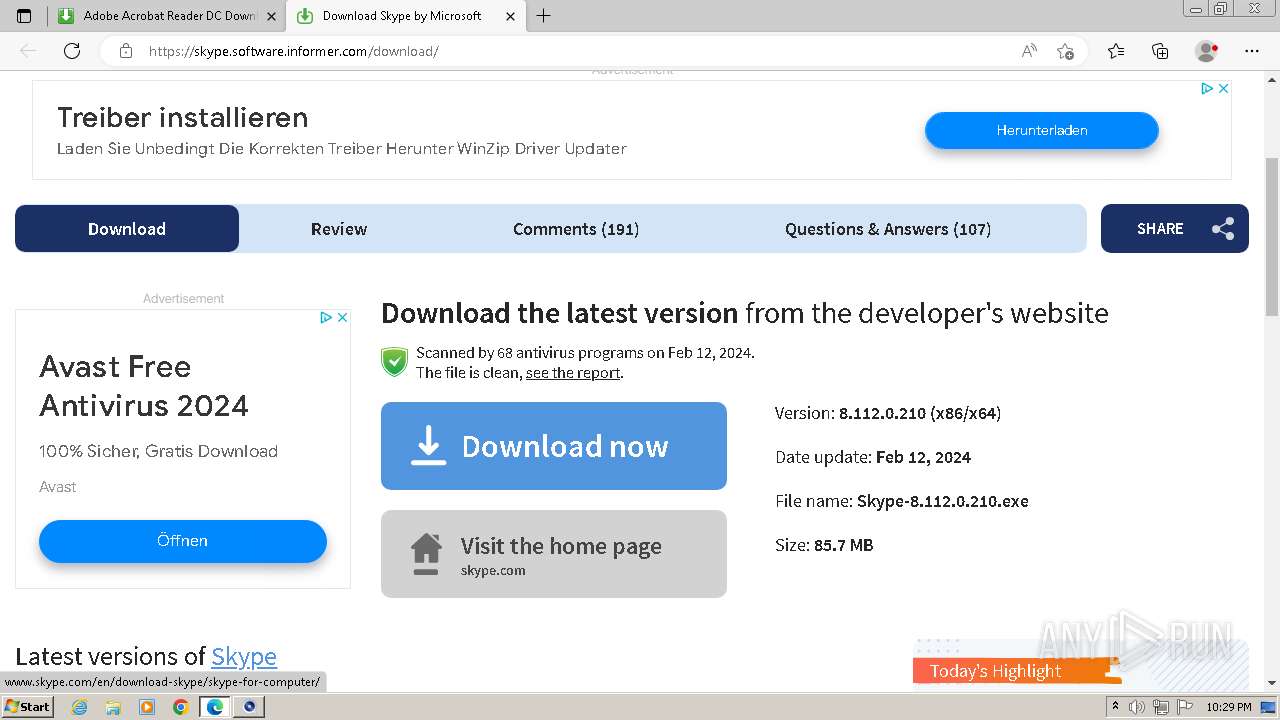1280x720 pixels.
Task: Open the Skype link in Latest versions
Action: [244, 657]
